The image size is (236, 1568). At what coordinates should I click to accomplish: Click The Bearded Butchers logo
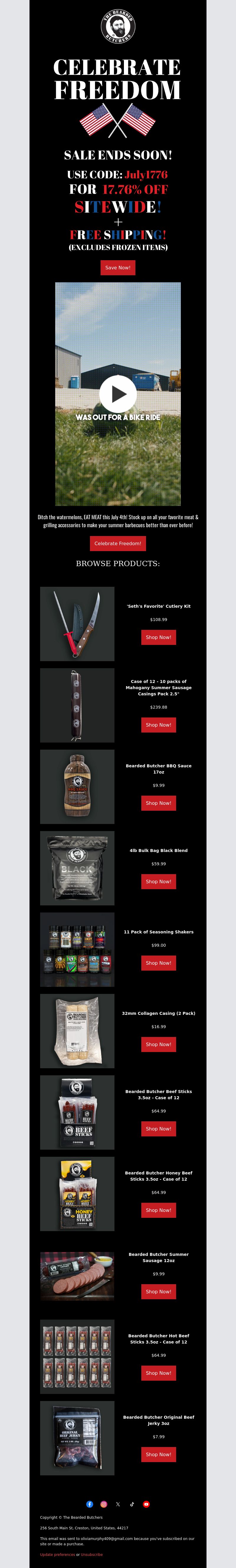point(118,26)
